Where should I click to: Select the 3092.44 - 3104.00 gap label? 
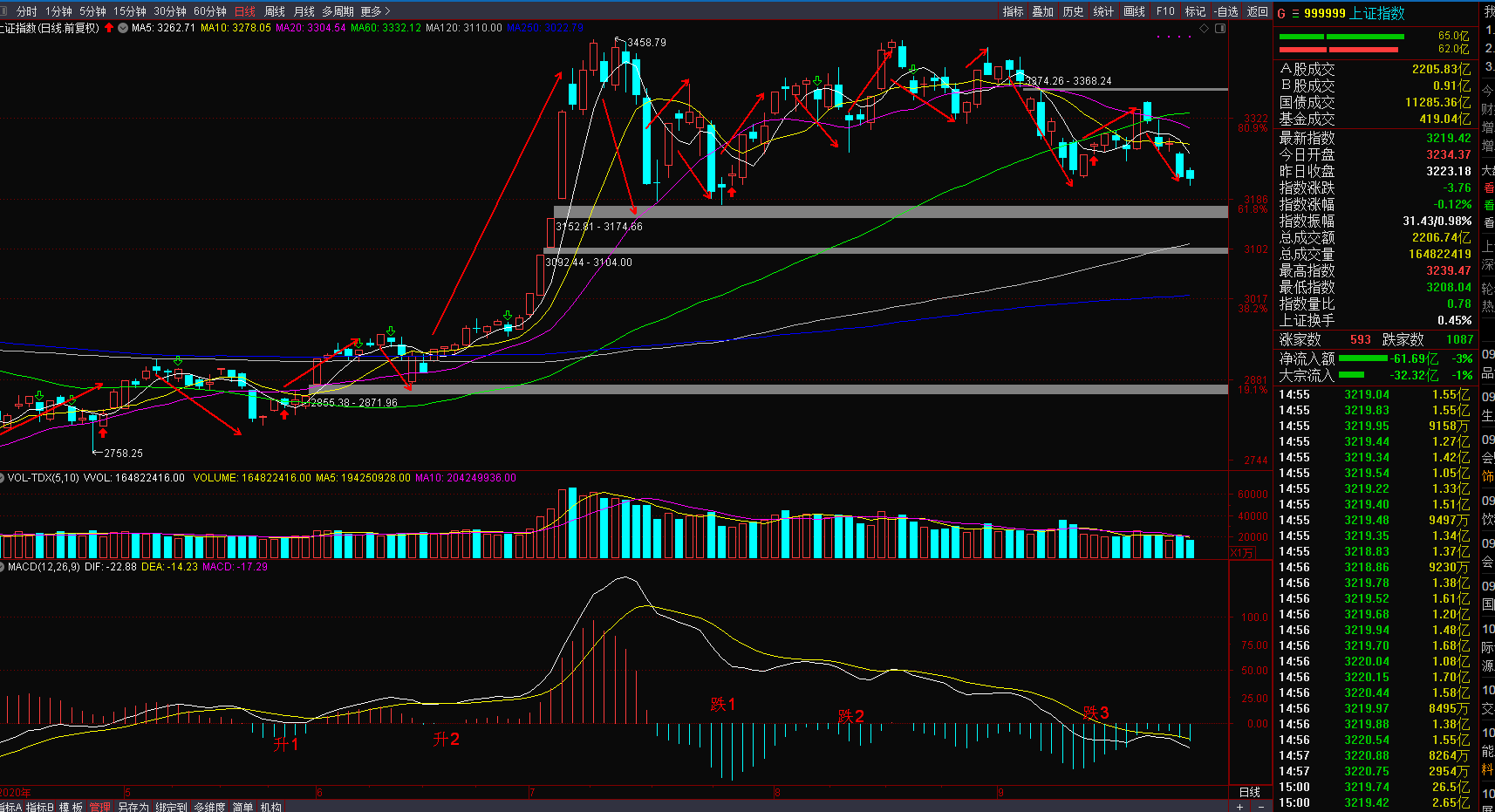coord(589,263)
